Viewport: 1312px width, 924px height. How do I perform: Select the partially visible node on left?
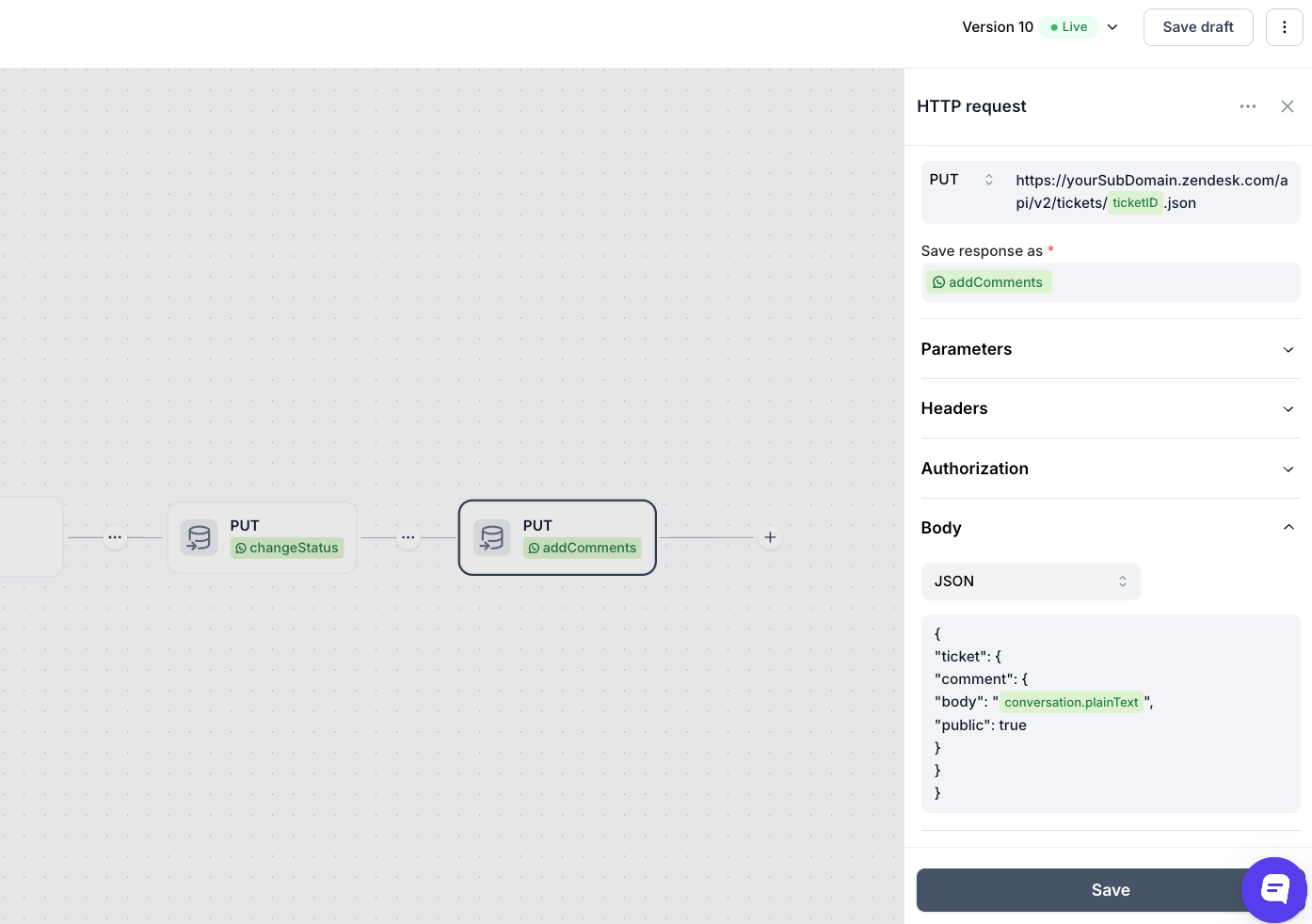(31, 536)
